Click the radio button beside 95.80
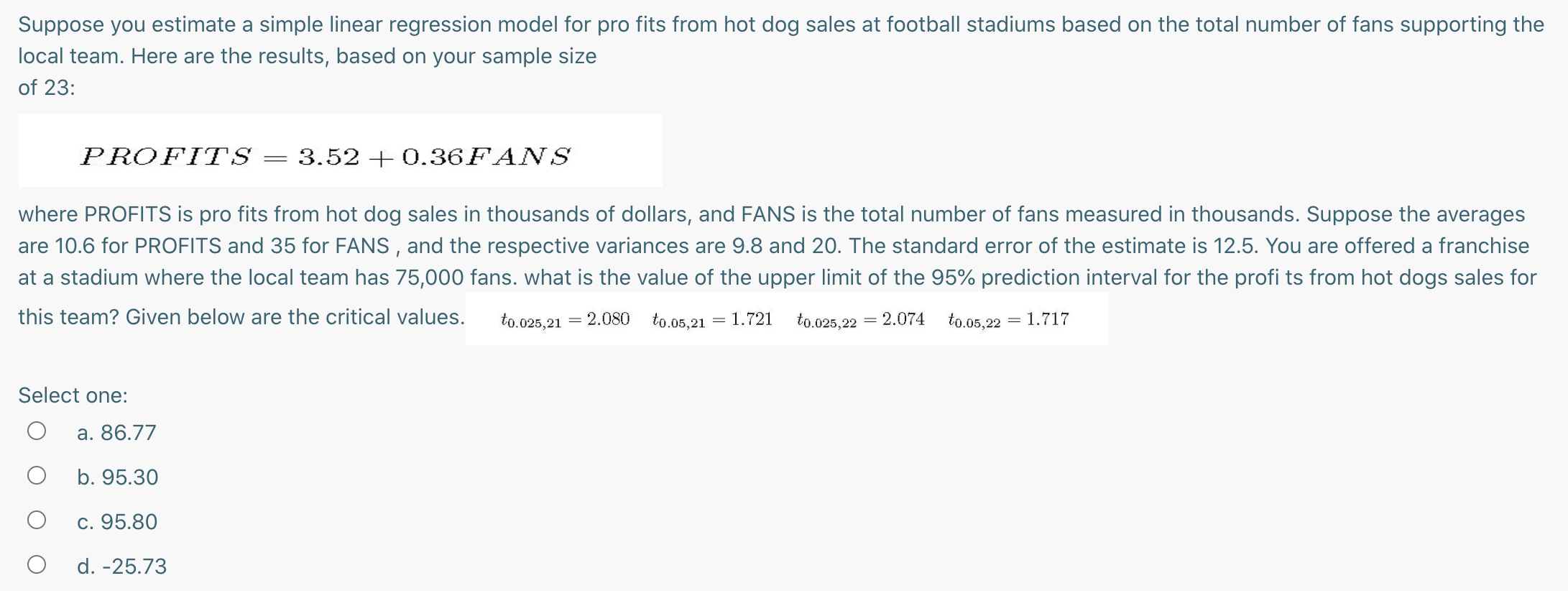This screenshot has width=1568, height=591. pos(37,519)
